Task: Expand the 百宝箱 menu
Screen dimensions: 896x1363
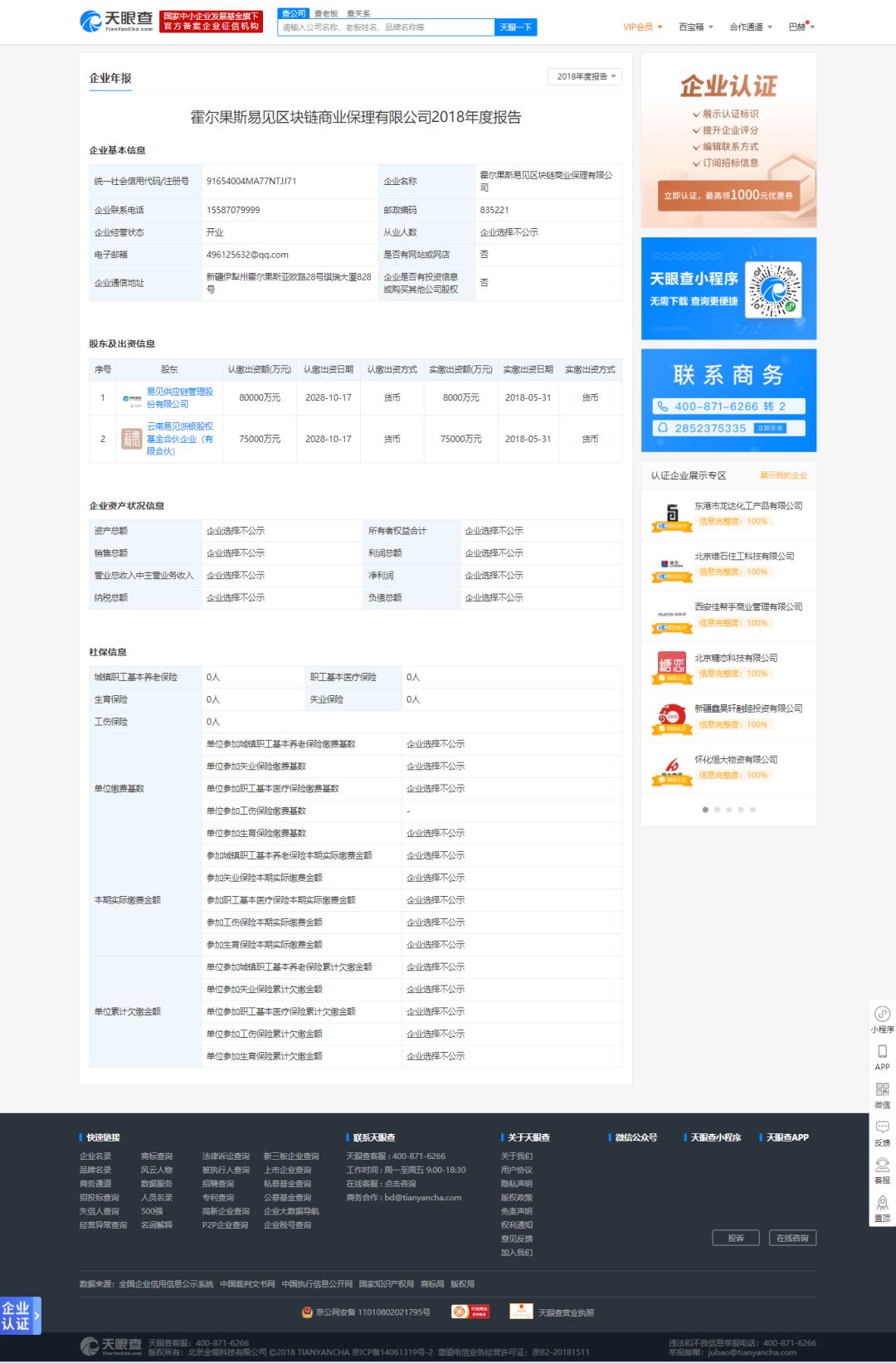Action: coord(696,27)
